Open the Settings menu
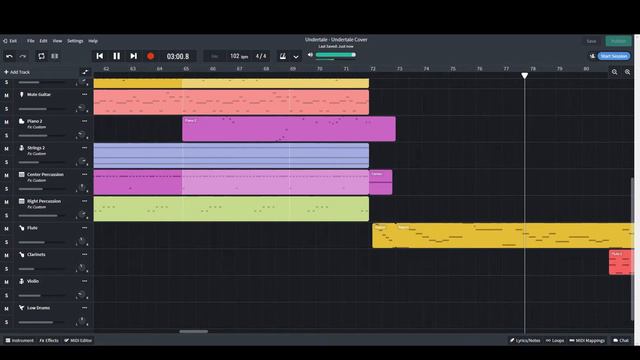 tap(75, 41)
